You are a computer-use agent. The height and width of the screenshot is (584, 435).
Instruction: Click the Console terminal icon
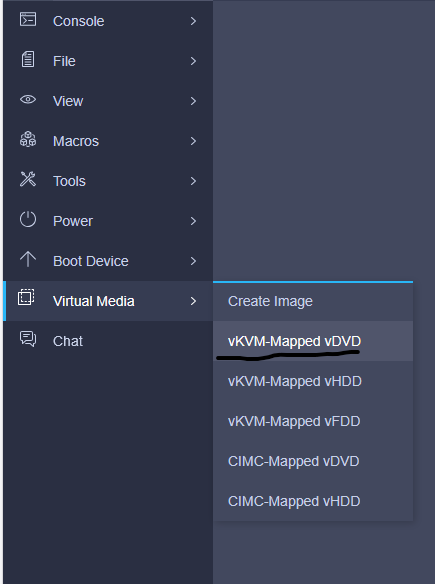click(28, 19)
